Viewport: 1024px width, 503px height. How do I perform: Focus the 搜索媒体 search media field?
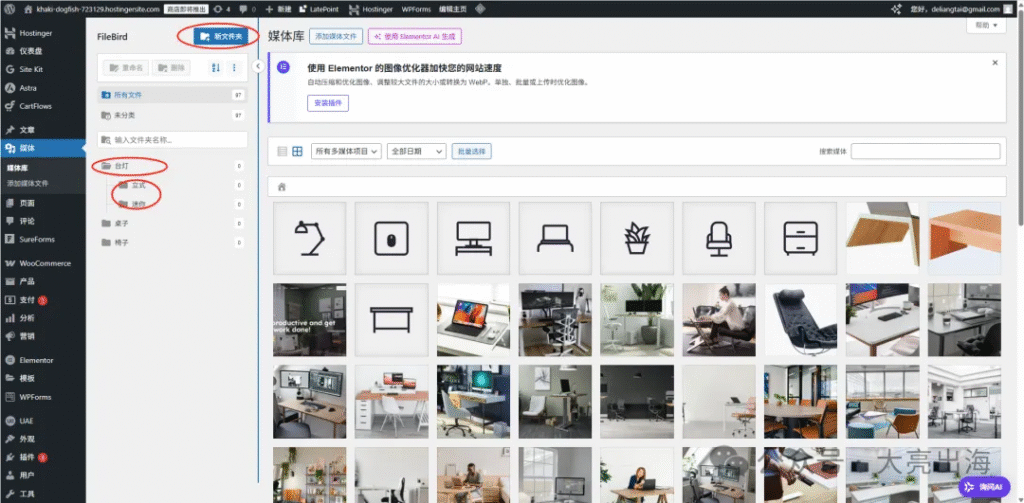coord(925,151)
